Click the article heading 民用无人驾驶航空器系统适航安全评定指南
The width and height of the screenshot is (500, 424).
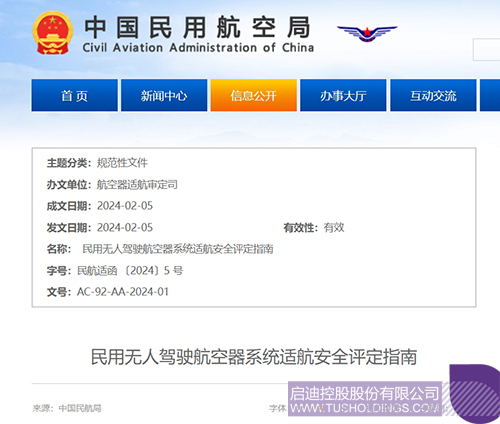click(x=254, y=357)
